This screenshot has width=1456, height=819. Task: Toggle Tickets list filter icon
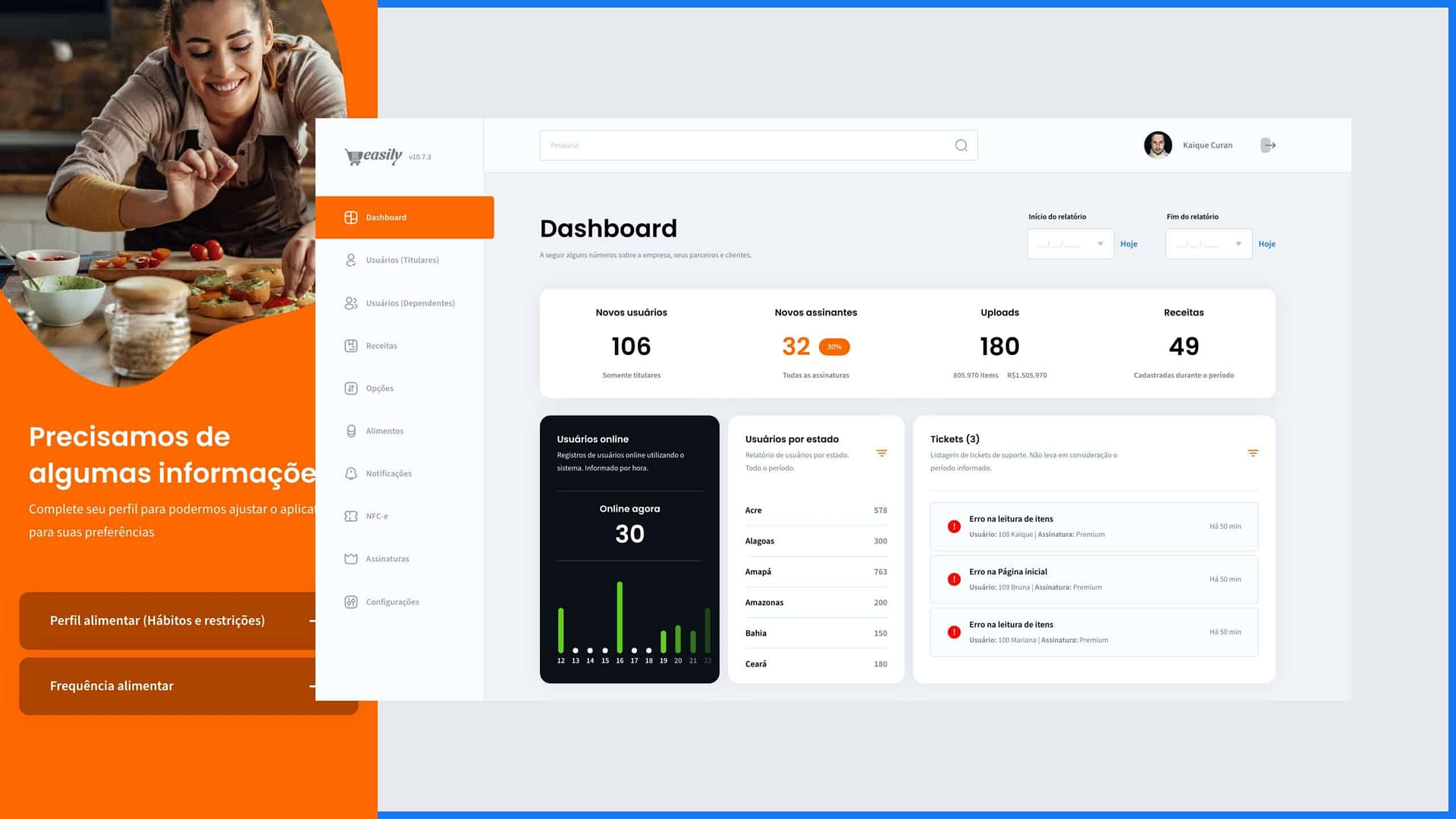pyautogui.click(x=1253, y=453)
